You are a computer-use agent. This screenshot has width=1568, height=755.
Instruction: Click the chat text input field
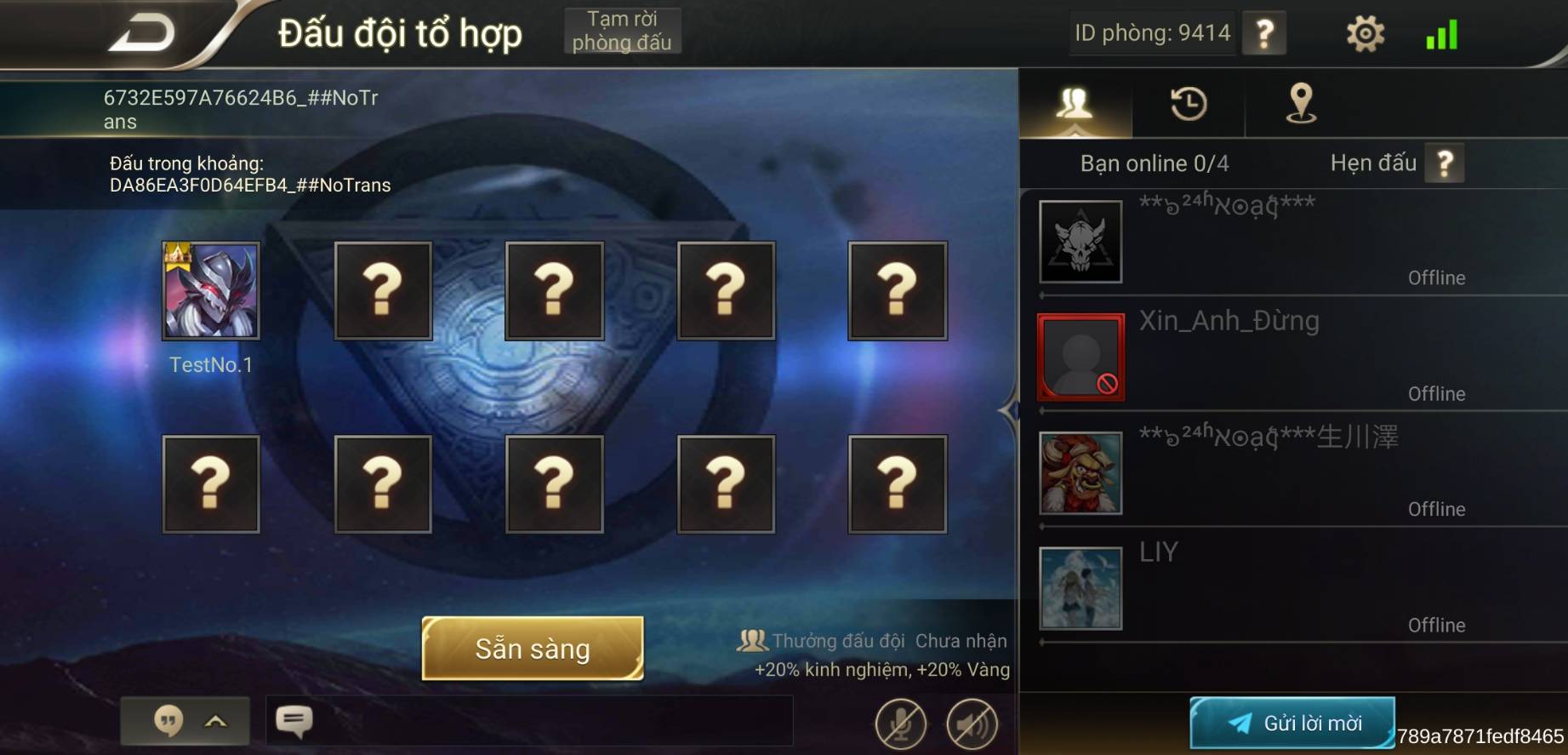529,721
